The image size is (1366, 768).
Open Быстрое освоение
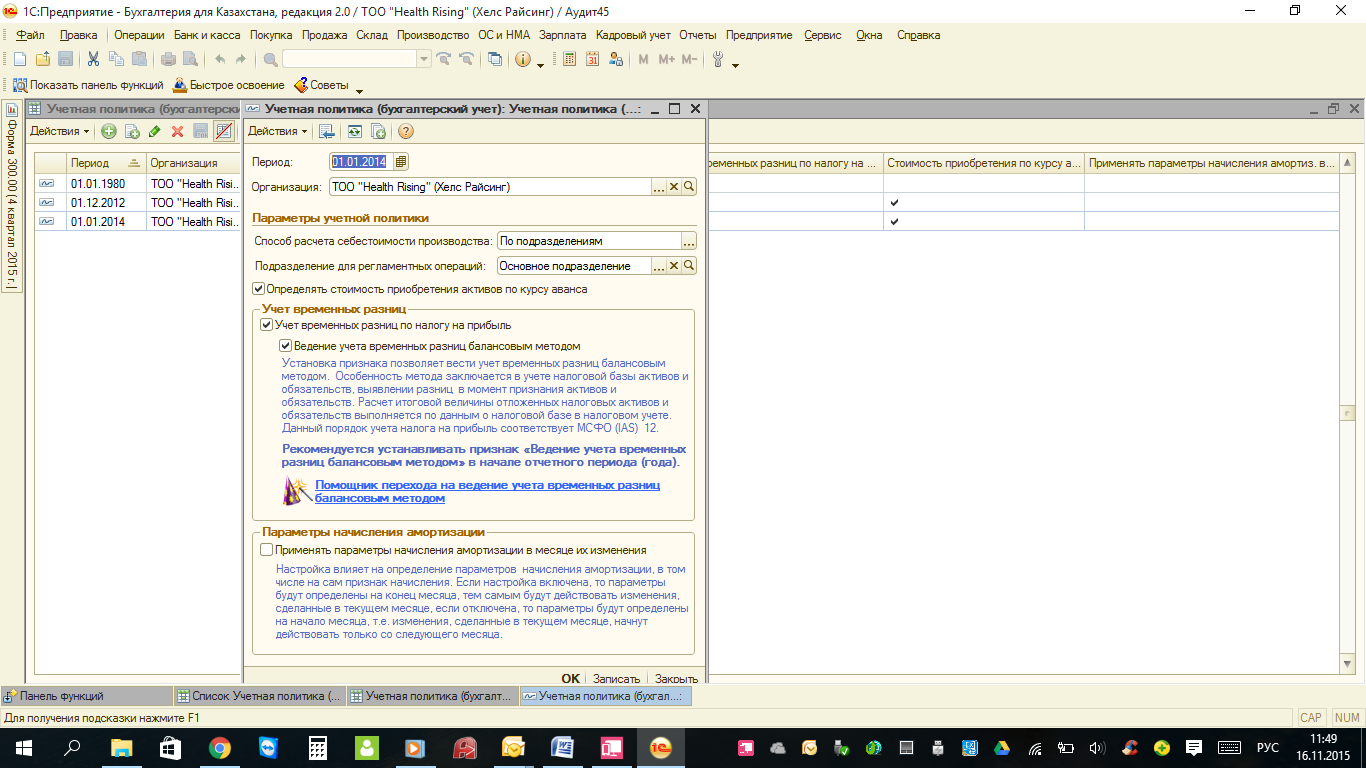(228, 86)
